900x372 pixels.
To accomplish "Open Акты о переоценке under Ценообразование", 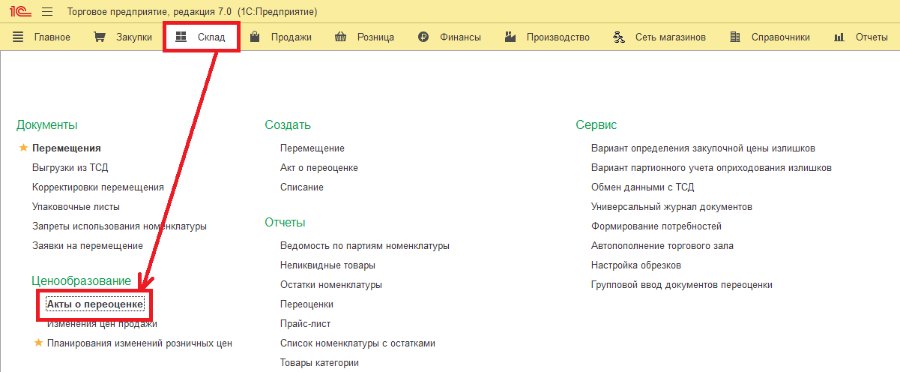I will pos(95,304).
